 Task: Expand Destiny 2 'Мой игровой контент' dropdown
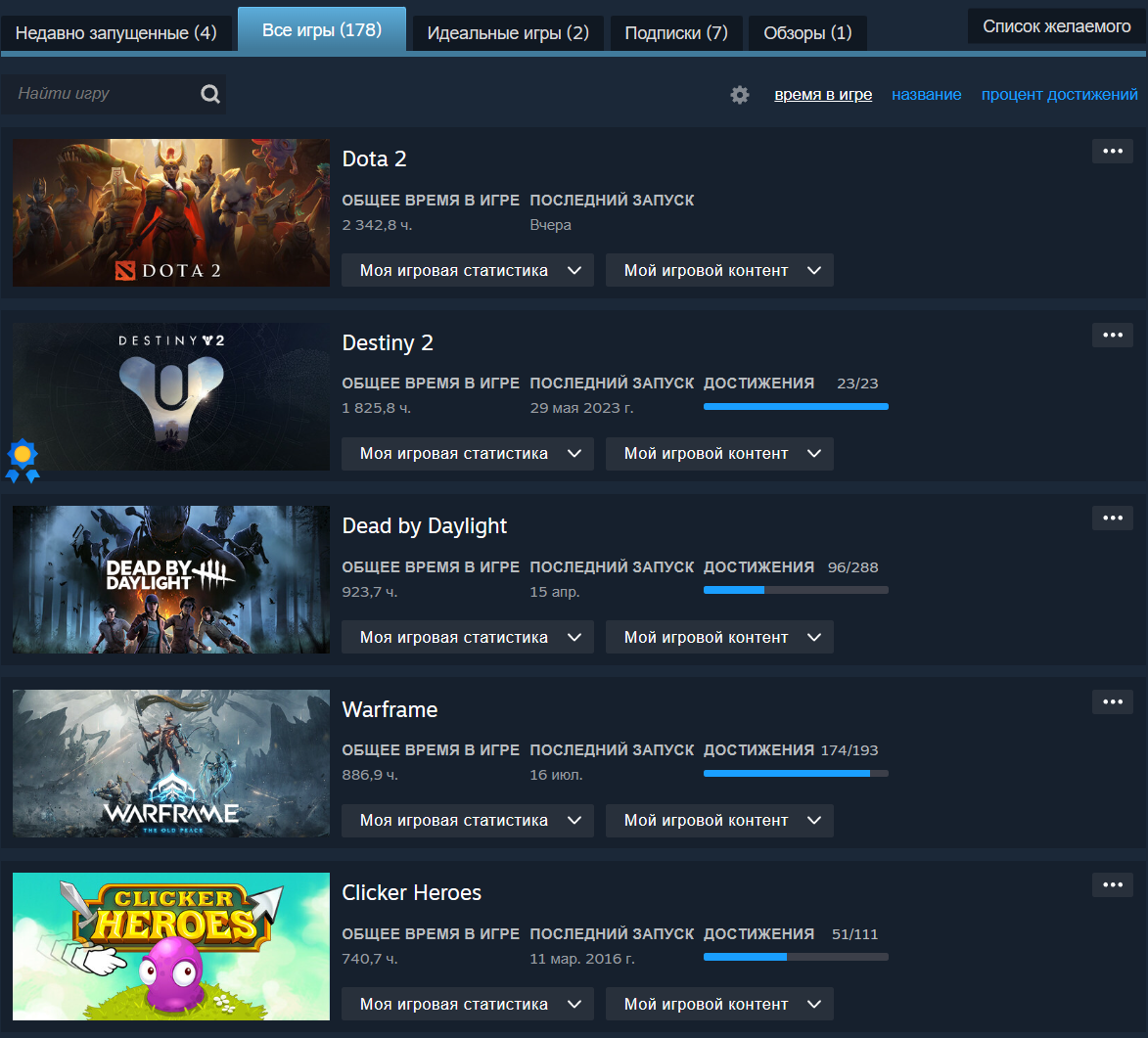point(719,453)
